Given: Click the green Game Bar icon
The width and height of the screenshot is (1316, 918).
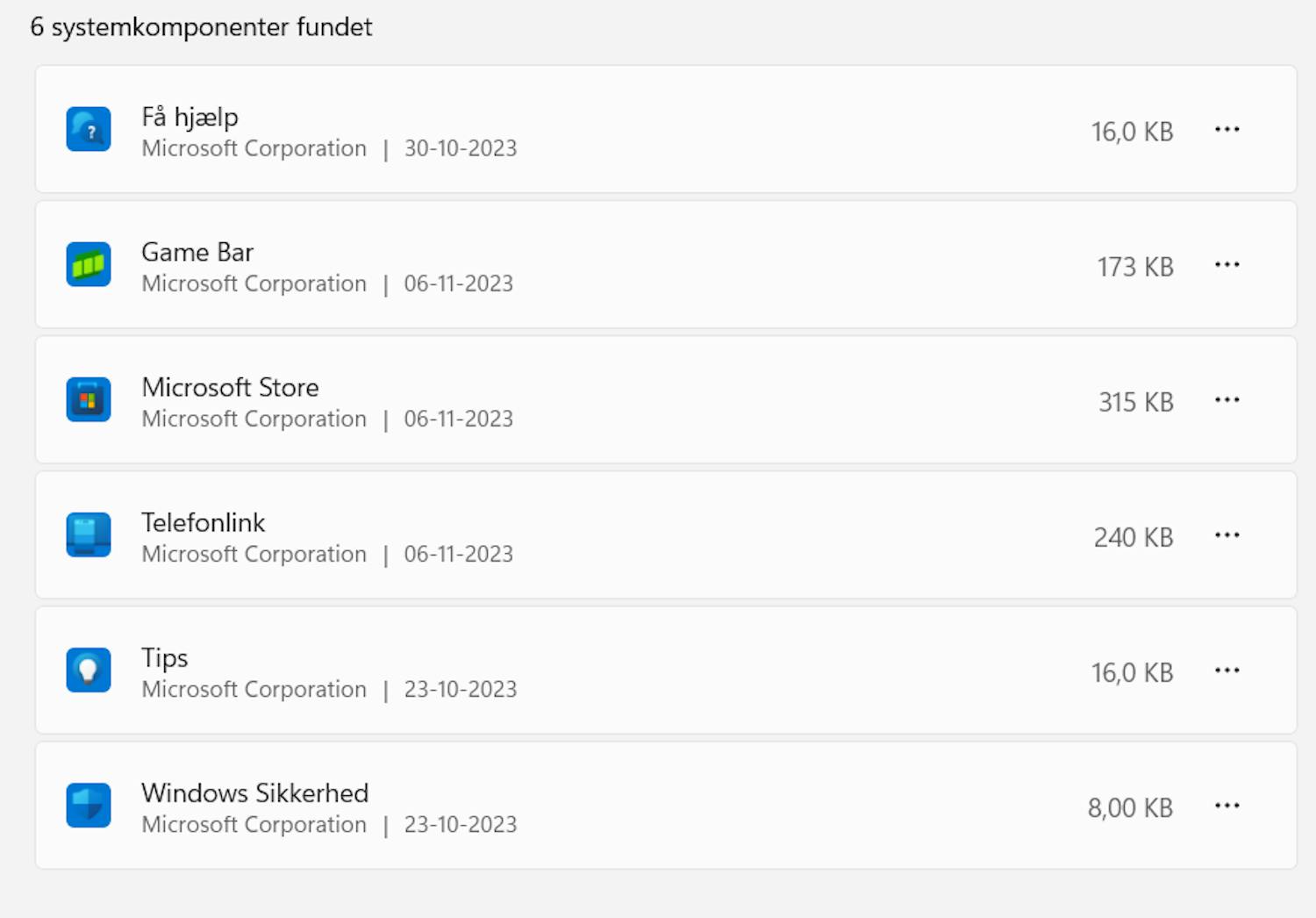Looking at the screenshot, I should pyautogui.click(x=88, y=263).
